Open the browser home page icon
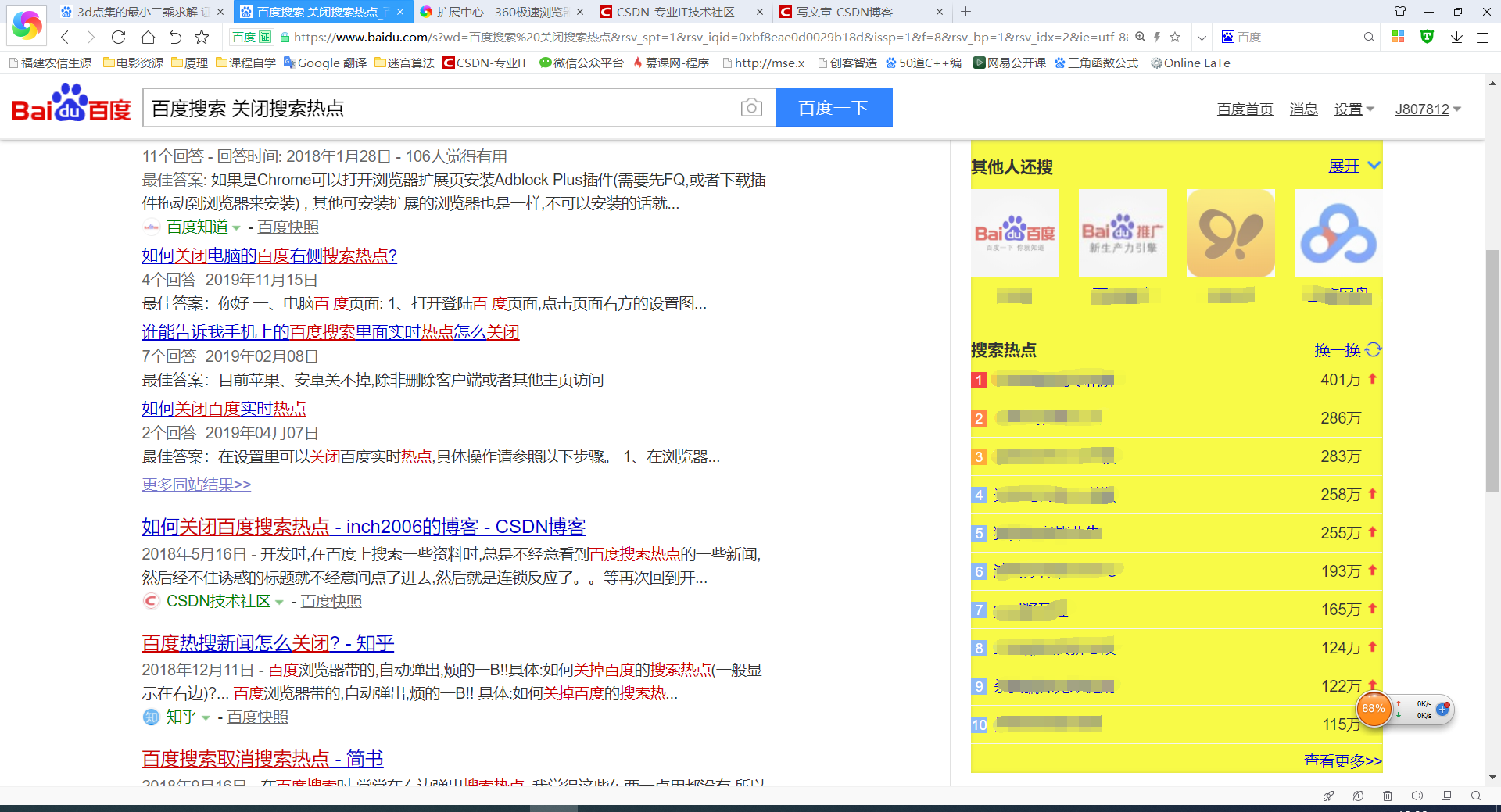Image resolution: width=1501 pixels, height=812 pixels. (148, 37)
